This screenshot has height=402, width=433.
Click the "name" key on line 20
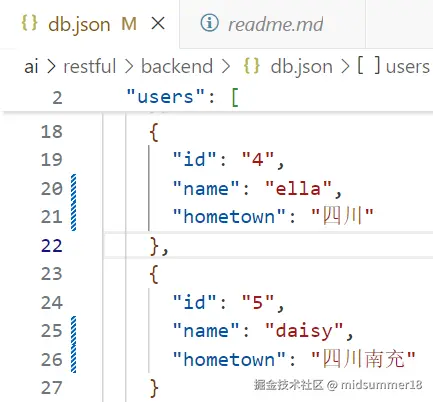pyautogui.click(x=206, y=189)
